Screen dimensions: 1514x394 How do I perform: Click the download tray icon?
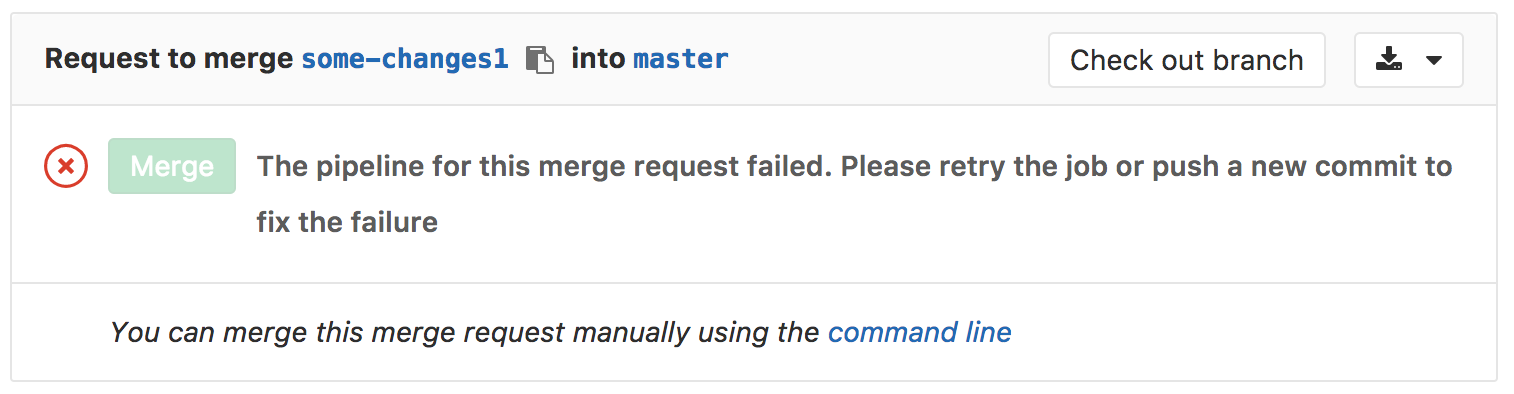coord(1389,60)
